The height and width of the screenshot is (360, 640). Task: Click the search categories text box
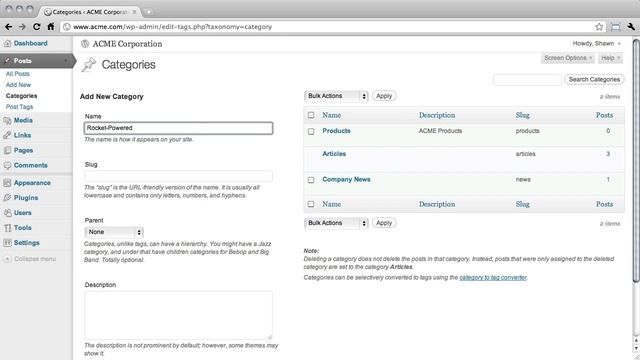(x=527, y=80)
